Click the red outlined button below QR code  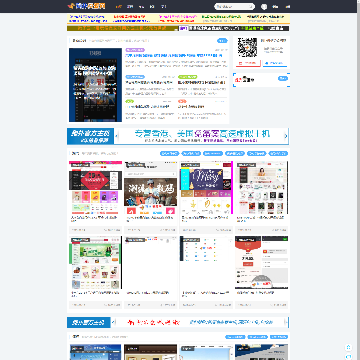(248, 63)
